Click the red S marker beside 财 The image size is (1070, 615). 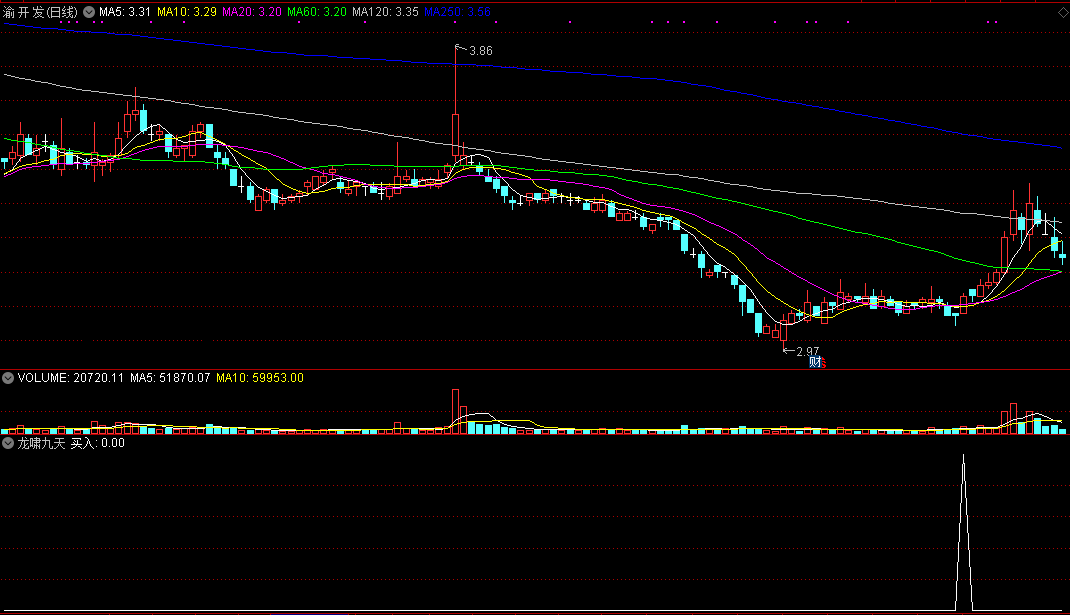point(823,362)
